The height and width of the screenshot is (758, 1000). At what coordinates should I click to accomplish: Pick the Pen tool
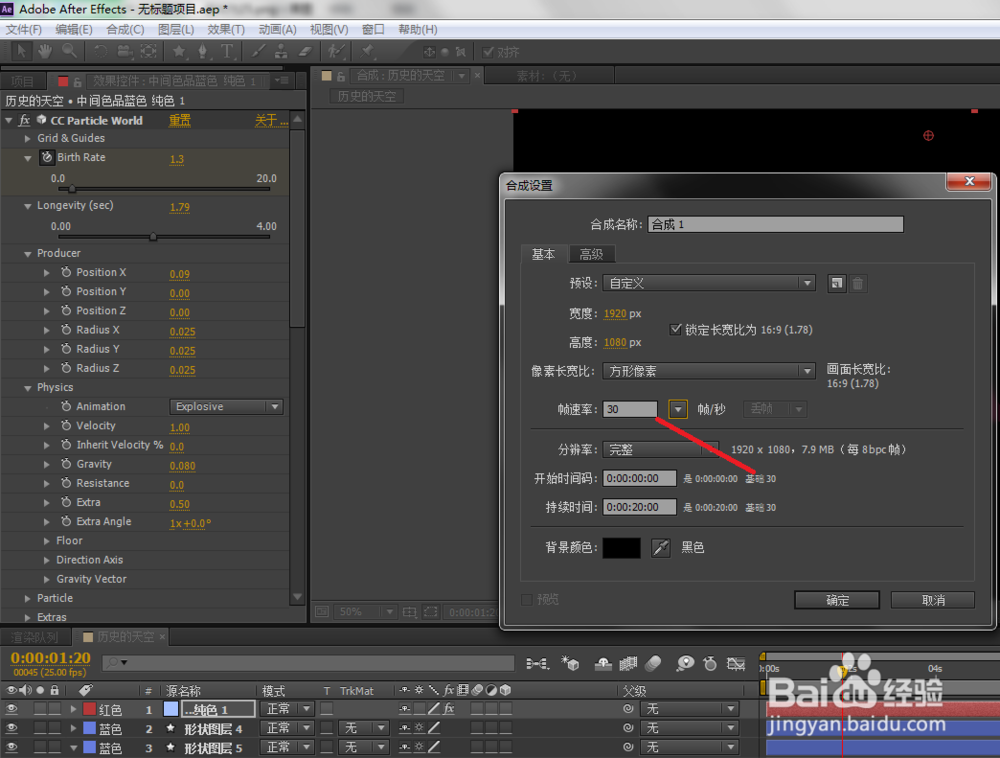[204, 51]
